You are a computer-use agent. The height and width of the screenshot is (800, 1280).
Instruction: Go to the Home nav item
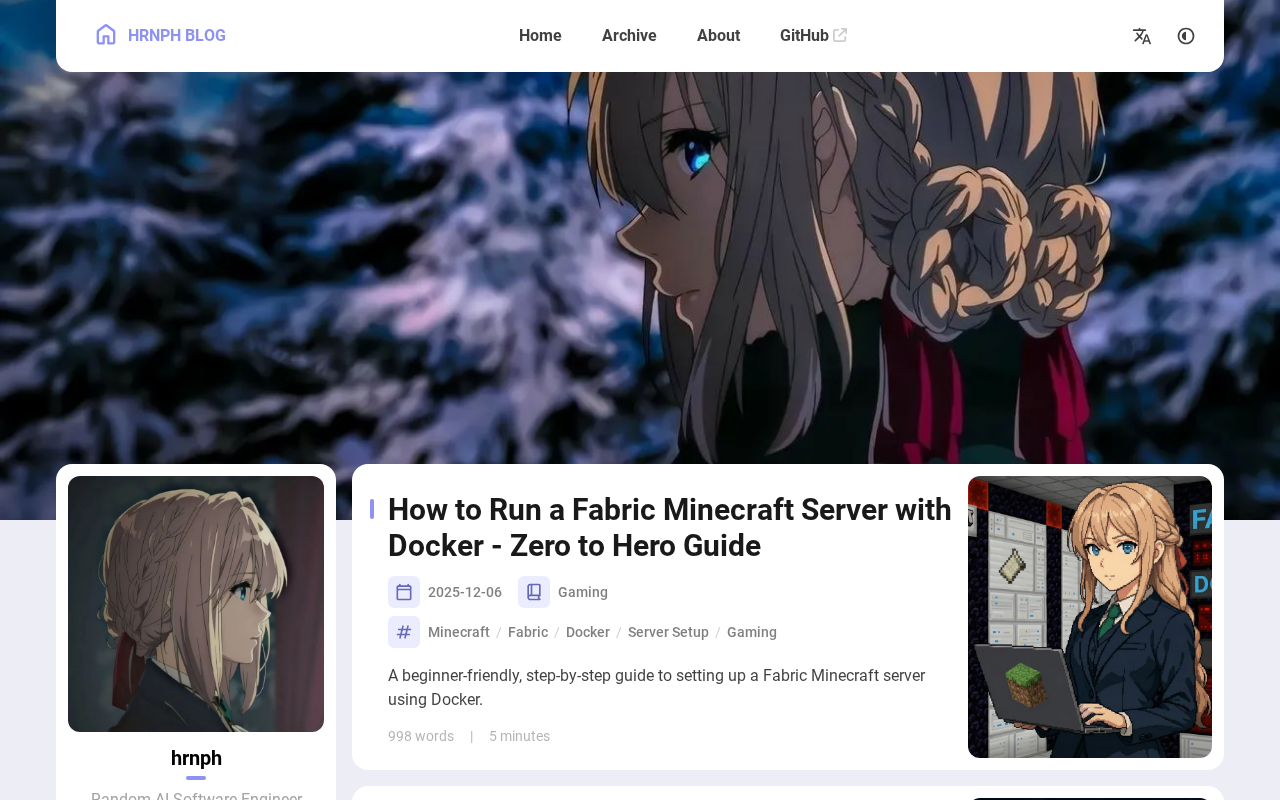click(540, 36)
